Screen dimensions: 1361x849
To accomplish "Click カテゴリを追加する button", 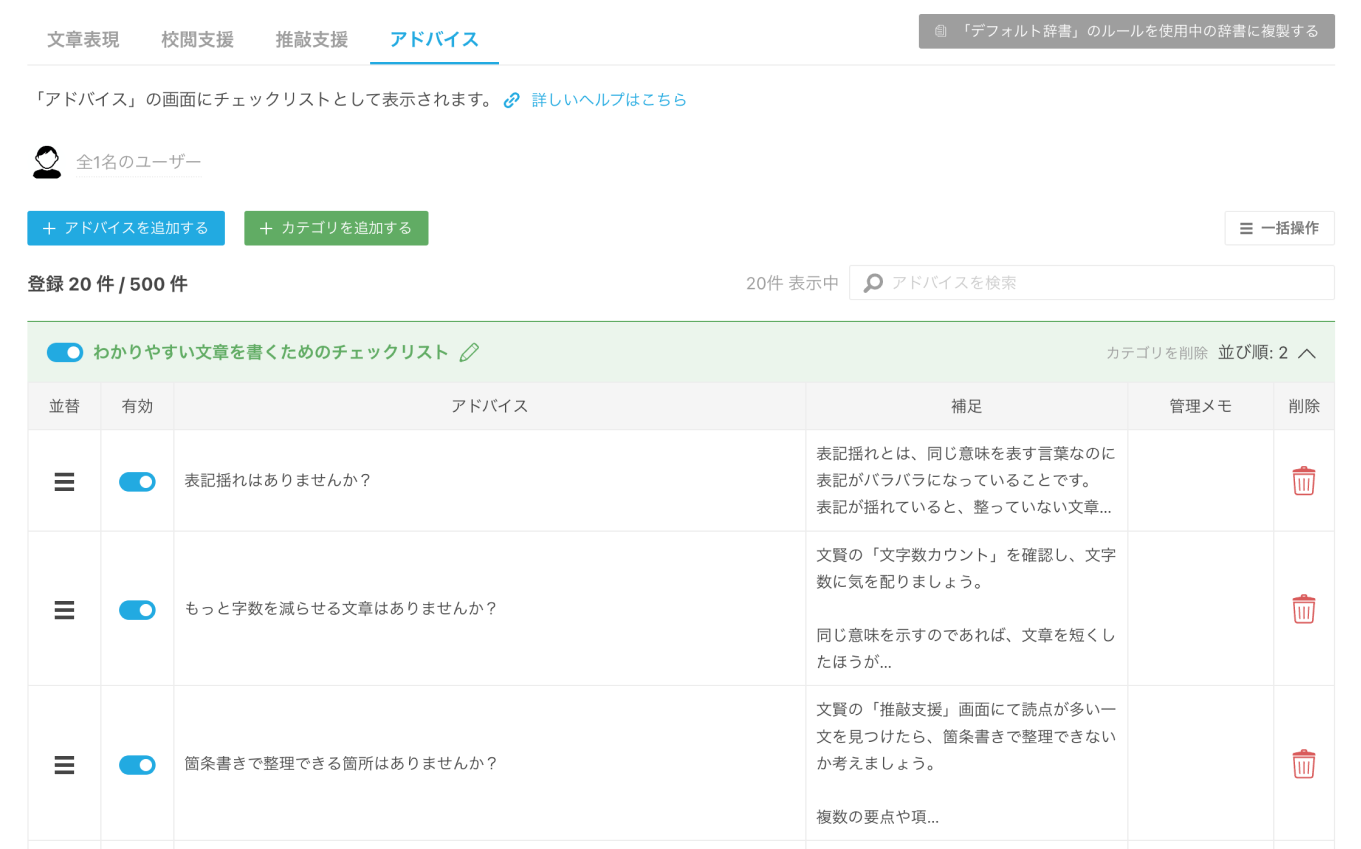I will click(336, 228).
